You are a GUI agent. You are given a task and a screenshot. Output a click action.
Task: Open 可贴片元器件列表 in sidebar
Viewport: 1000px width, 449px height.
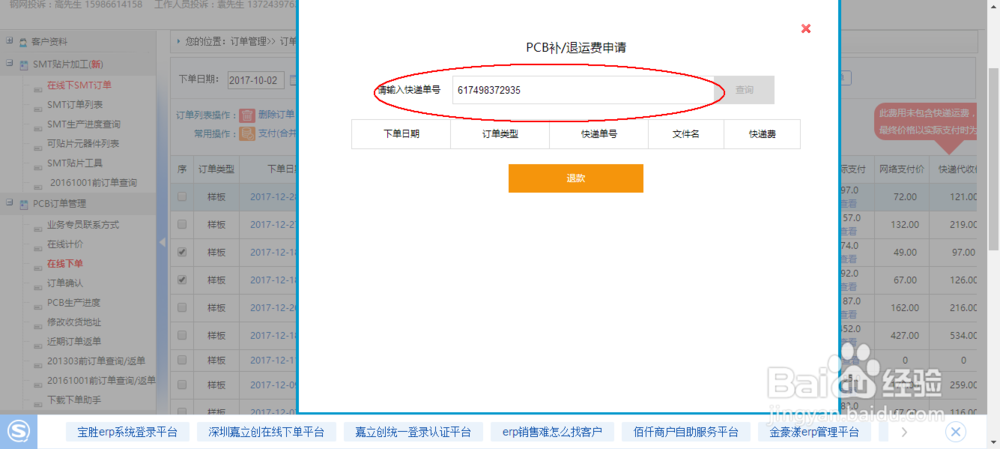[84, 144]
